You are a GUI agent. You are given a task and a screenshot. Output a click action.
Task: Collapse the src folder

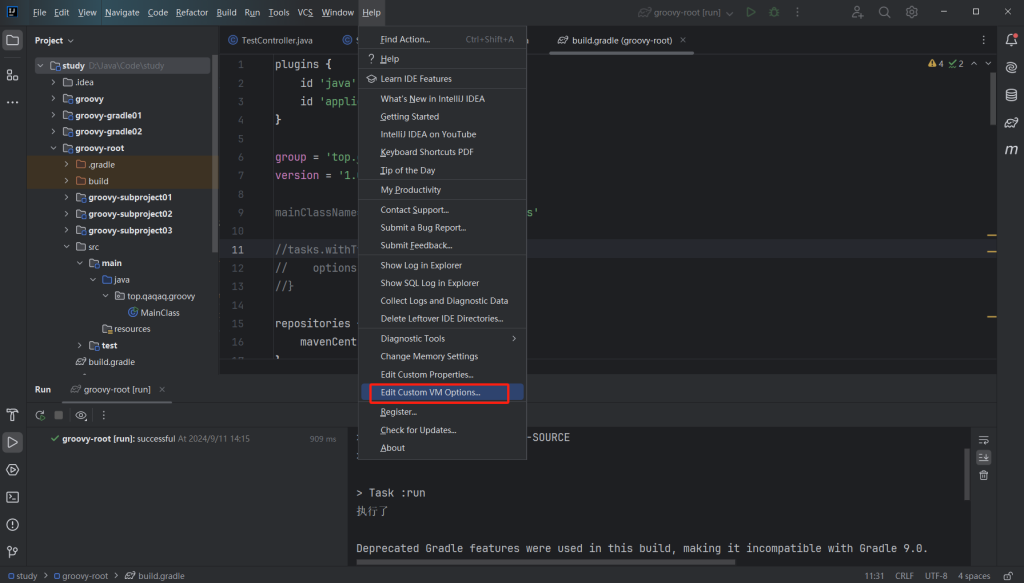(x=67, y=247)
